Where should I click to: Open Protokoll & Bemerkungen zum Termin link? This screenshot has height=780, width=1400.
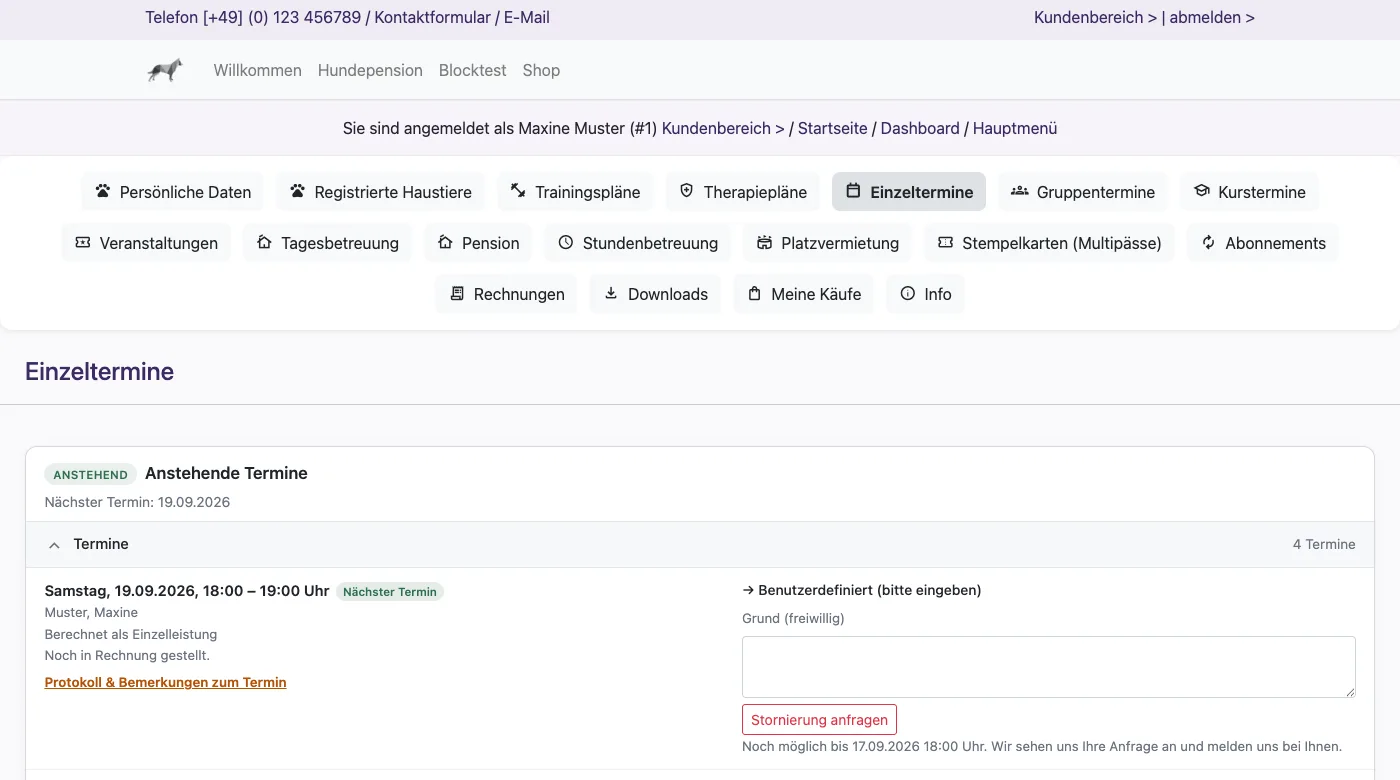click(166, 682)
